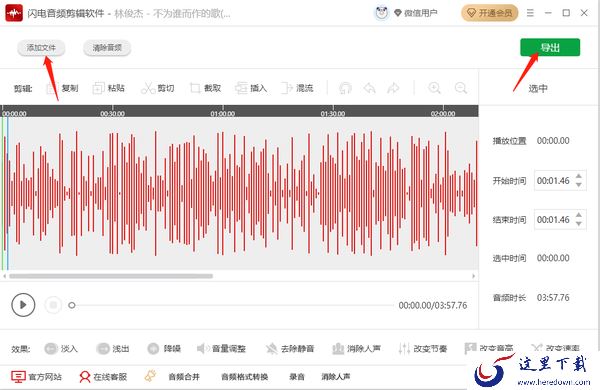This screenshot has width=600, height=390.
Task: Click the left arrow of the waveform scrollbar
Action: point(4,276)
